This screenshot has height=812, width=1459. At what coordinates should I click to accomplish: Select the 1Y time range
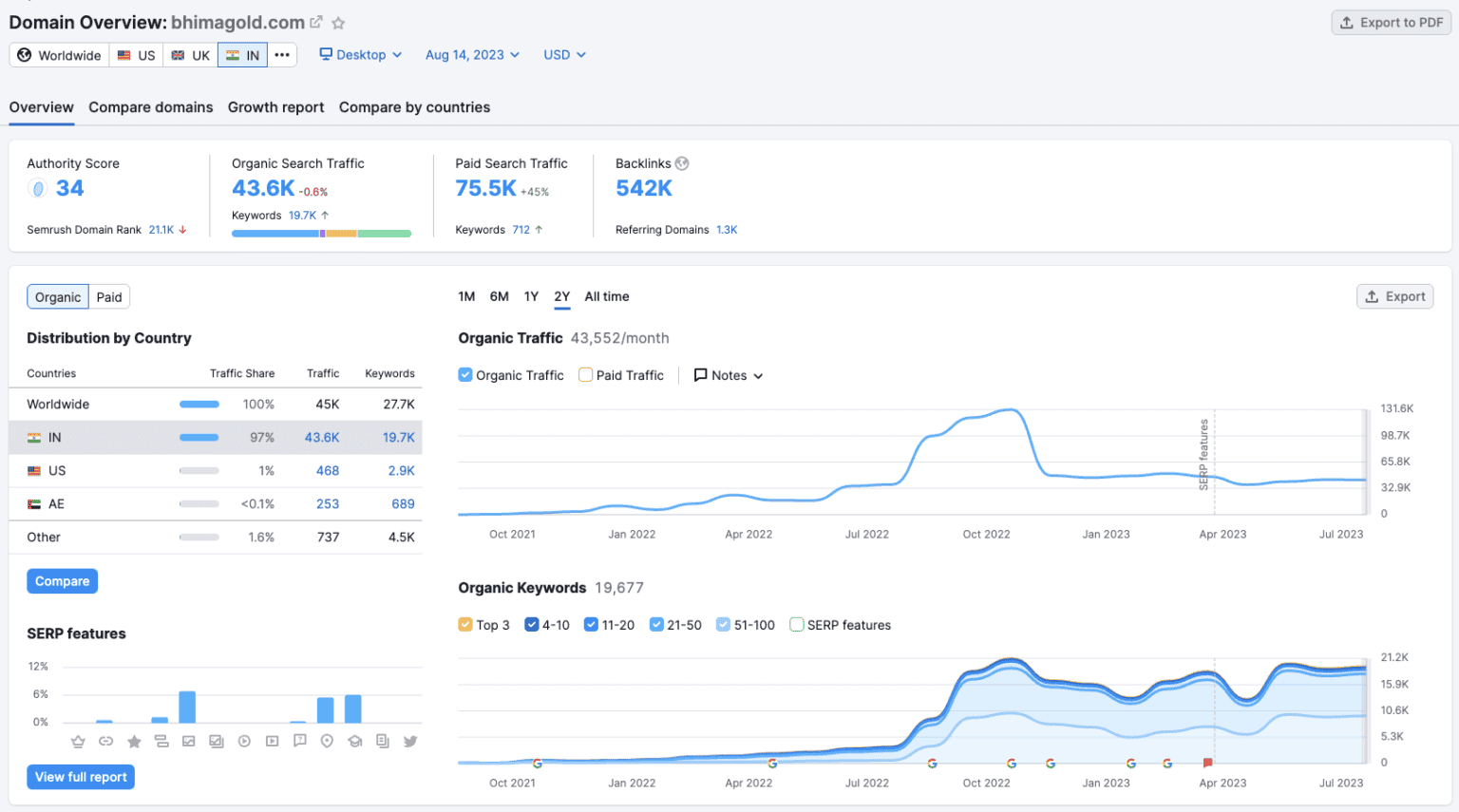point(531,296)
